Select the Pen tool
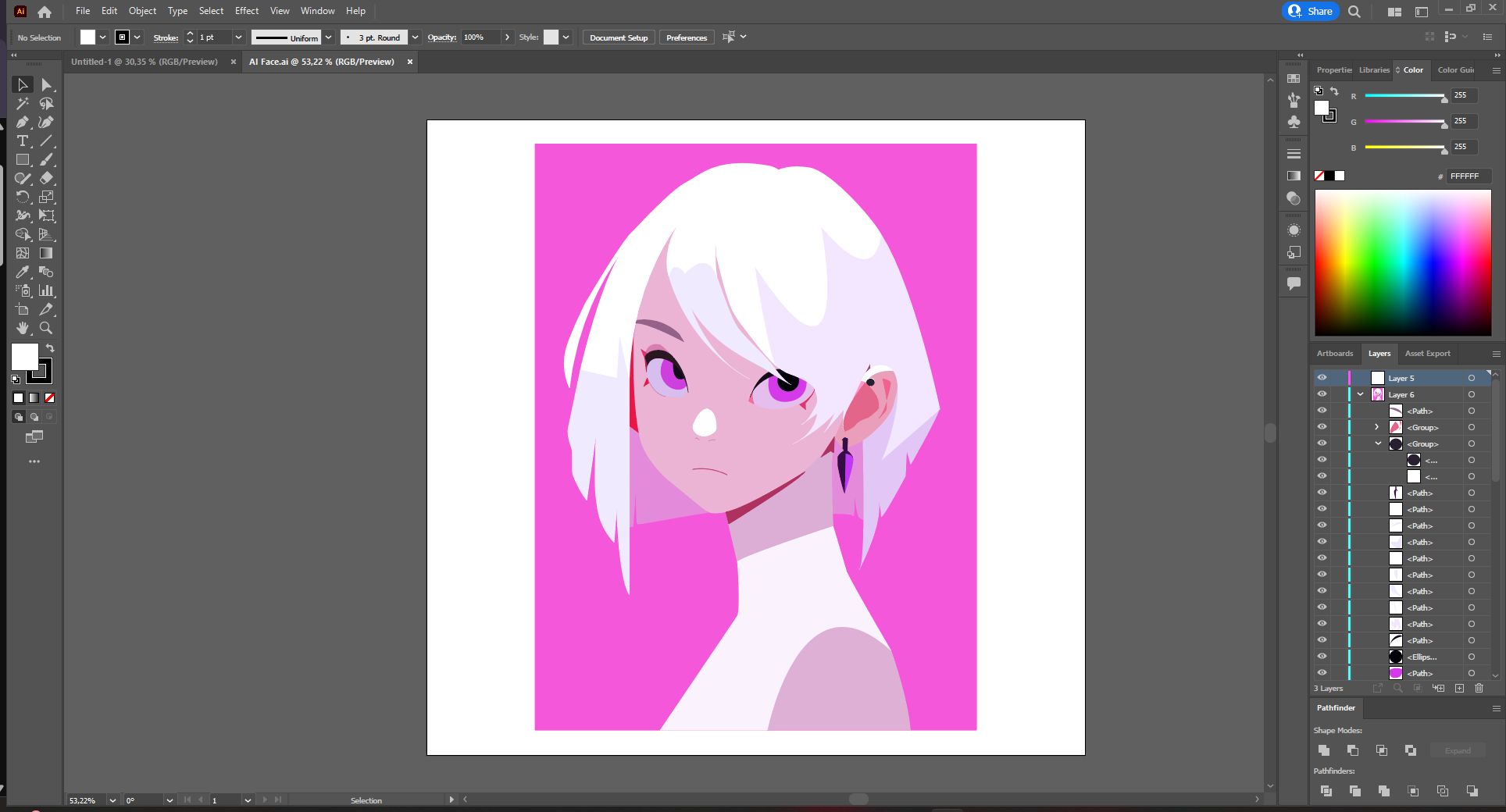Screen dimensions: 1506x812 [x=22, y=122]
